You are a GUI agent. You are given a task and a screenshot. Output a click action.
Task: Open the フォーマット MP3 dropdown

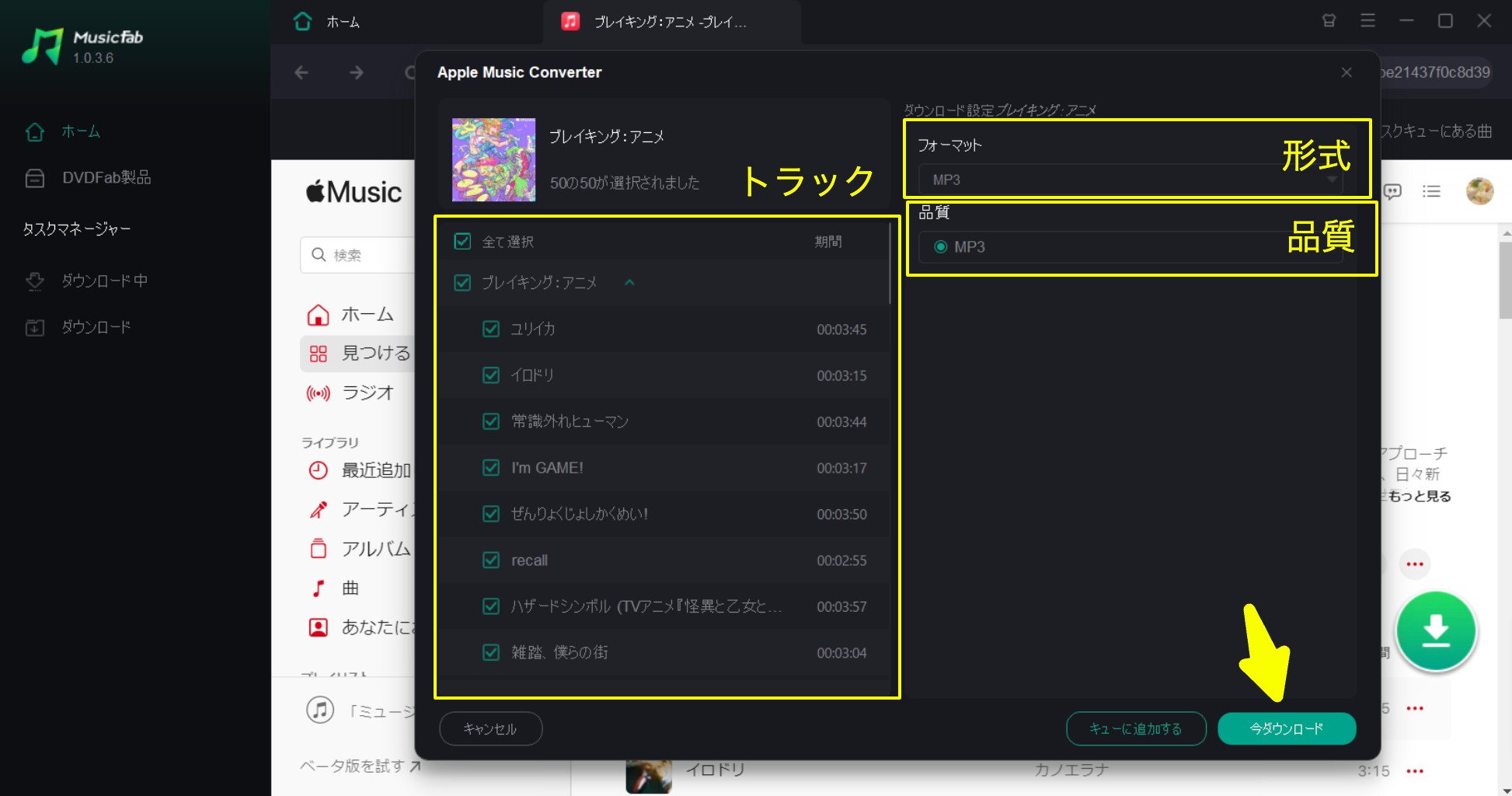point(1131,180)
